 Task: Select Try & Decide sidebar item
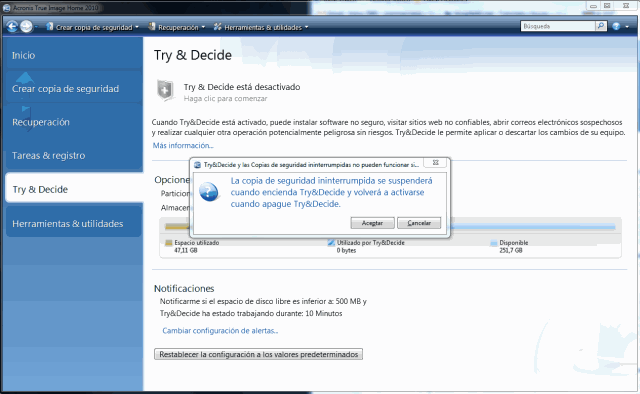click(x=74, y=189)
